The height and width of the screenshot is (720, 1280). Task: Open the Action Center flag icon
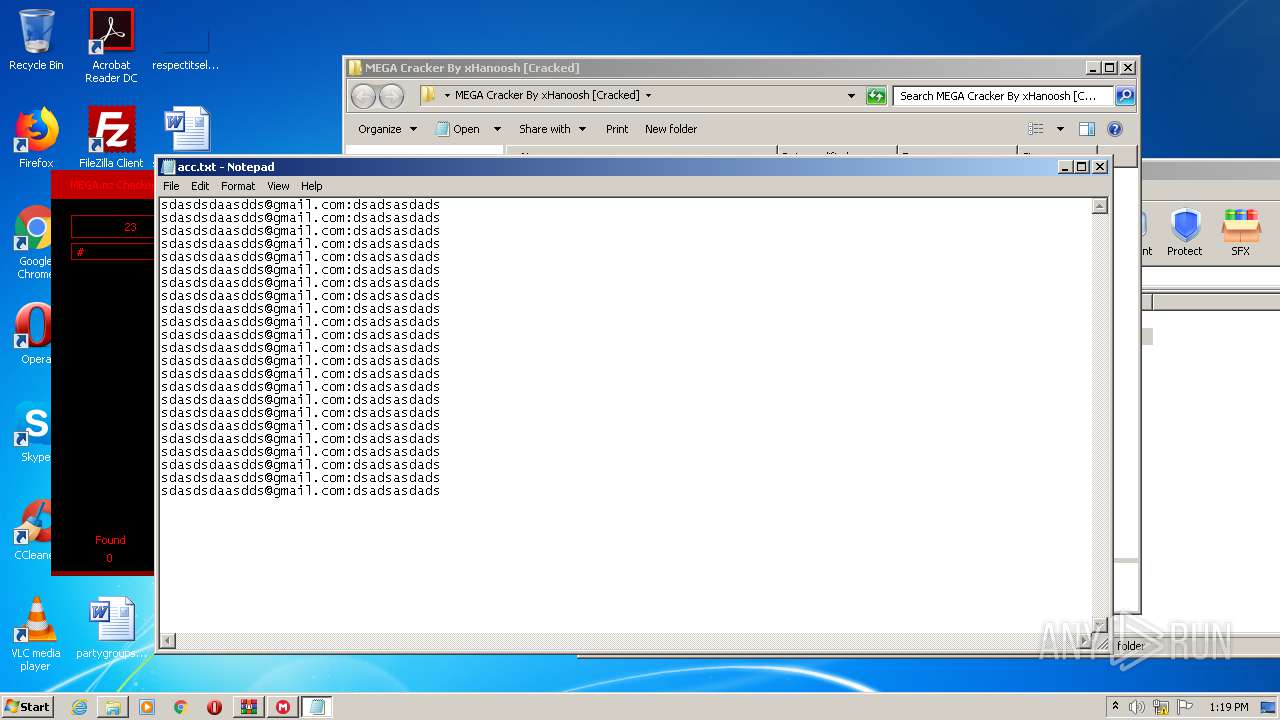[x=1185, y=707]
